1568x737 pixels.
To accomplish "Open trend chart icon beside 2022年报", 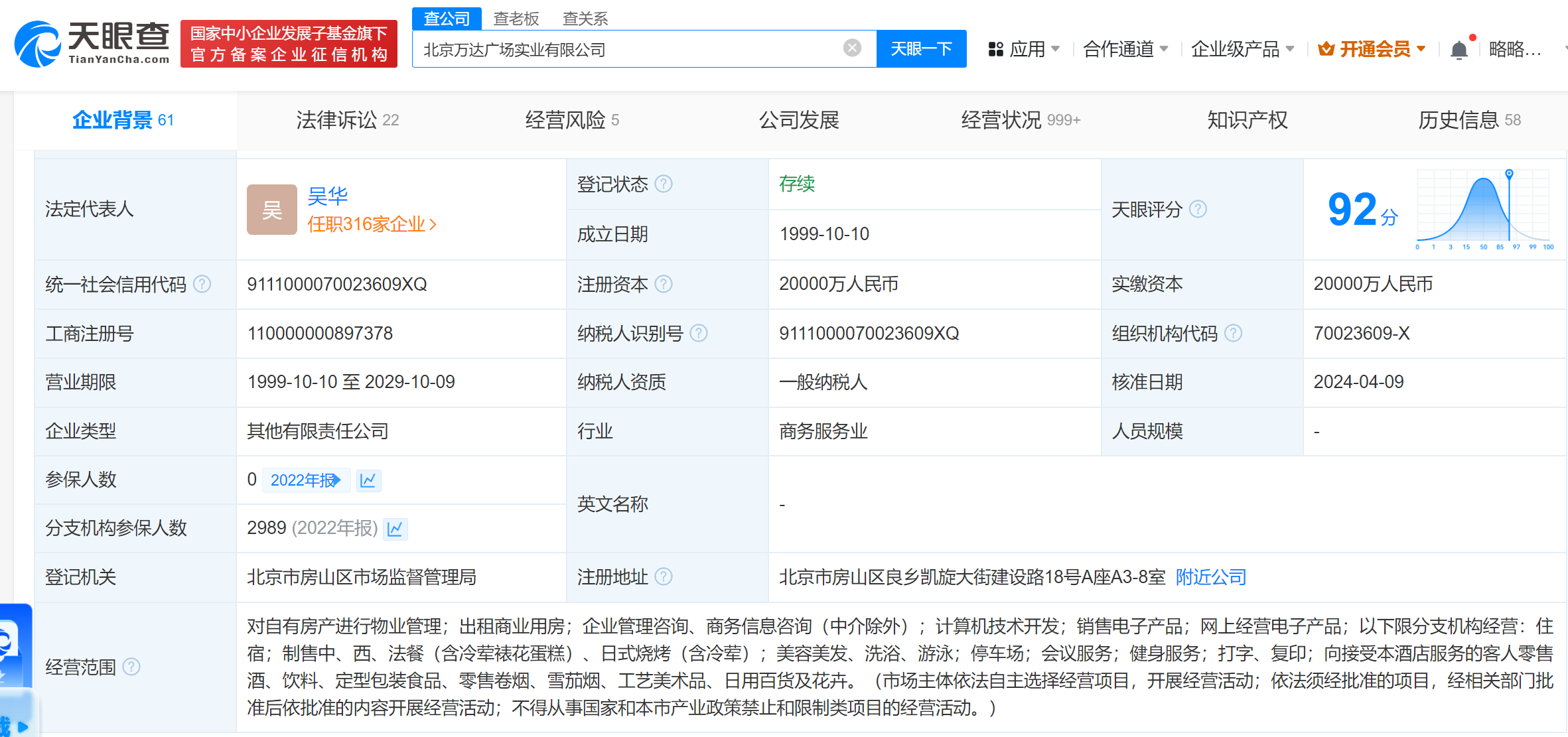I will (368, 480).
